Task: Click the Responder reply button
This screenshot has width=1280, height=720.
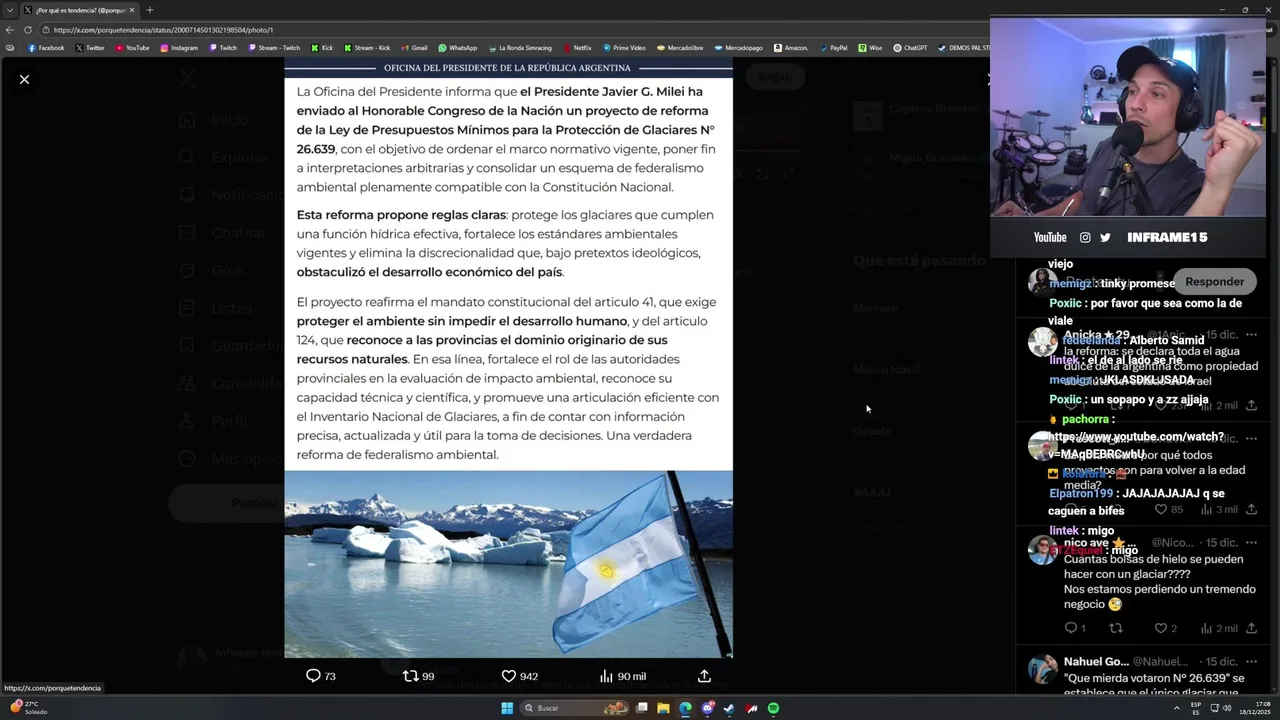Action: pos(1214,282)
